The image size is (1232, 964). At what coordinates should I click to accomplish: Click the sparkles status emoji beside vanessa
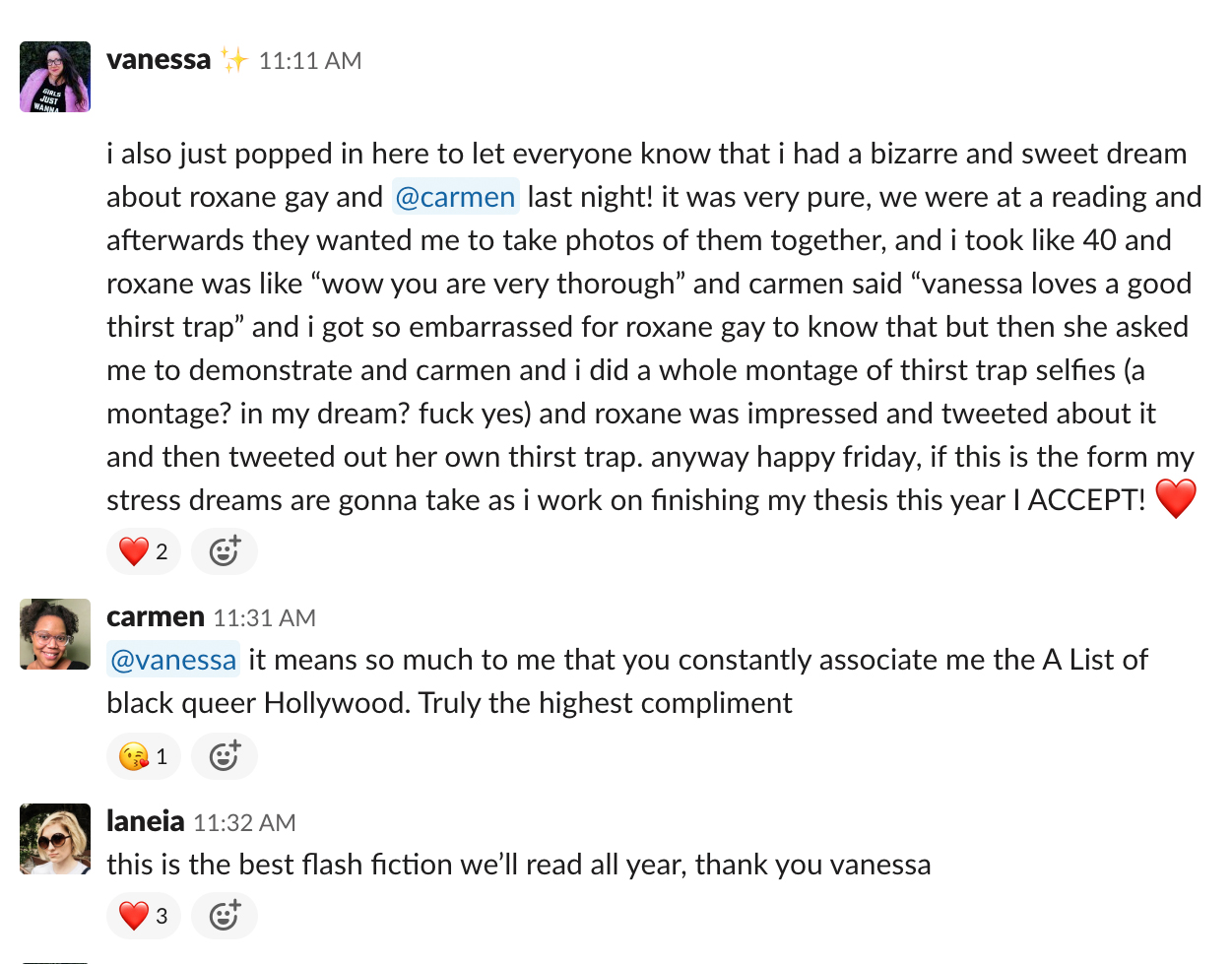click(234, 60)
